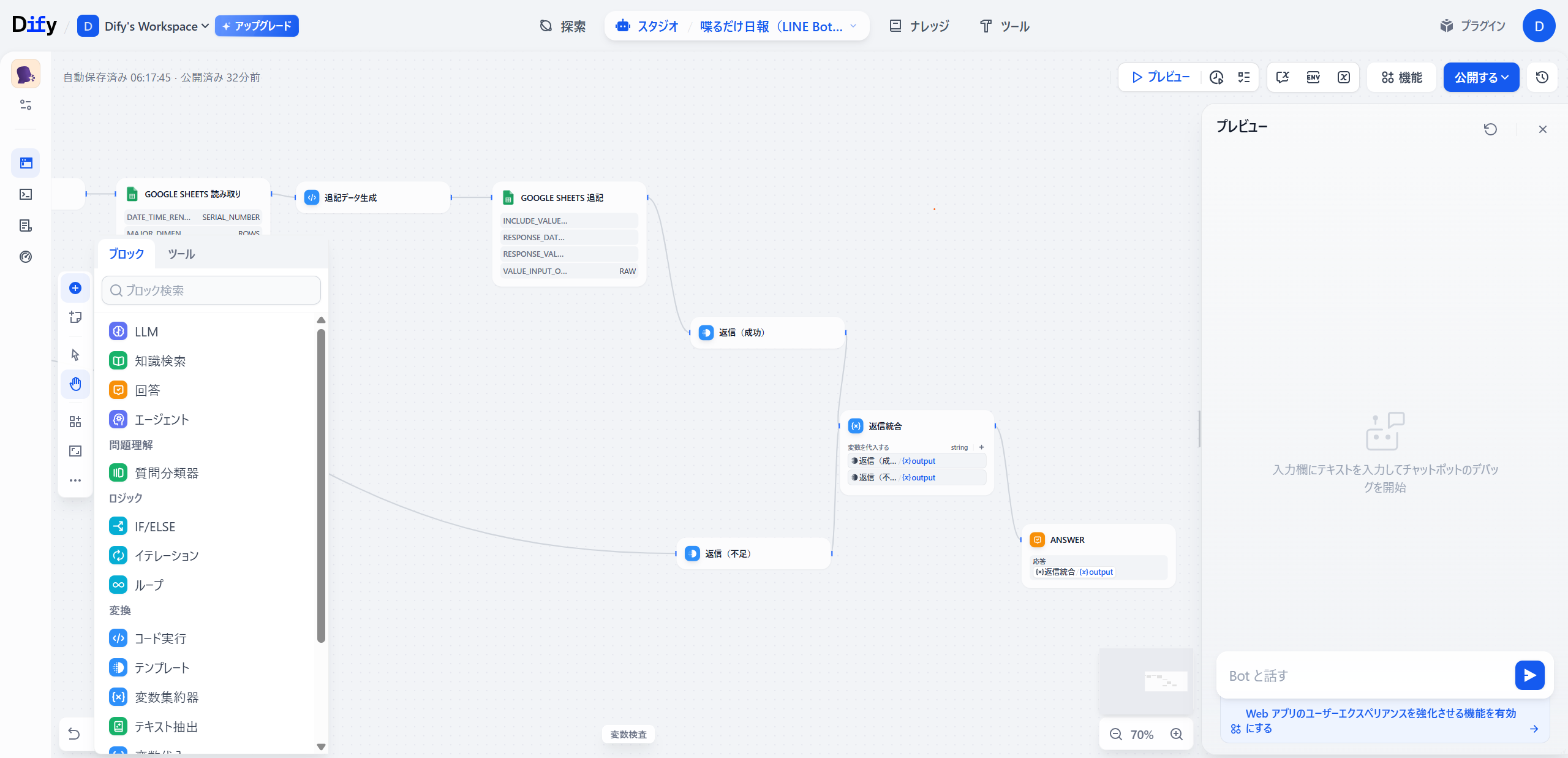Activate the hand pan tool
Viewport: 1568px width, 758px height.
click(75, 384)
